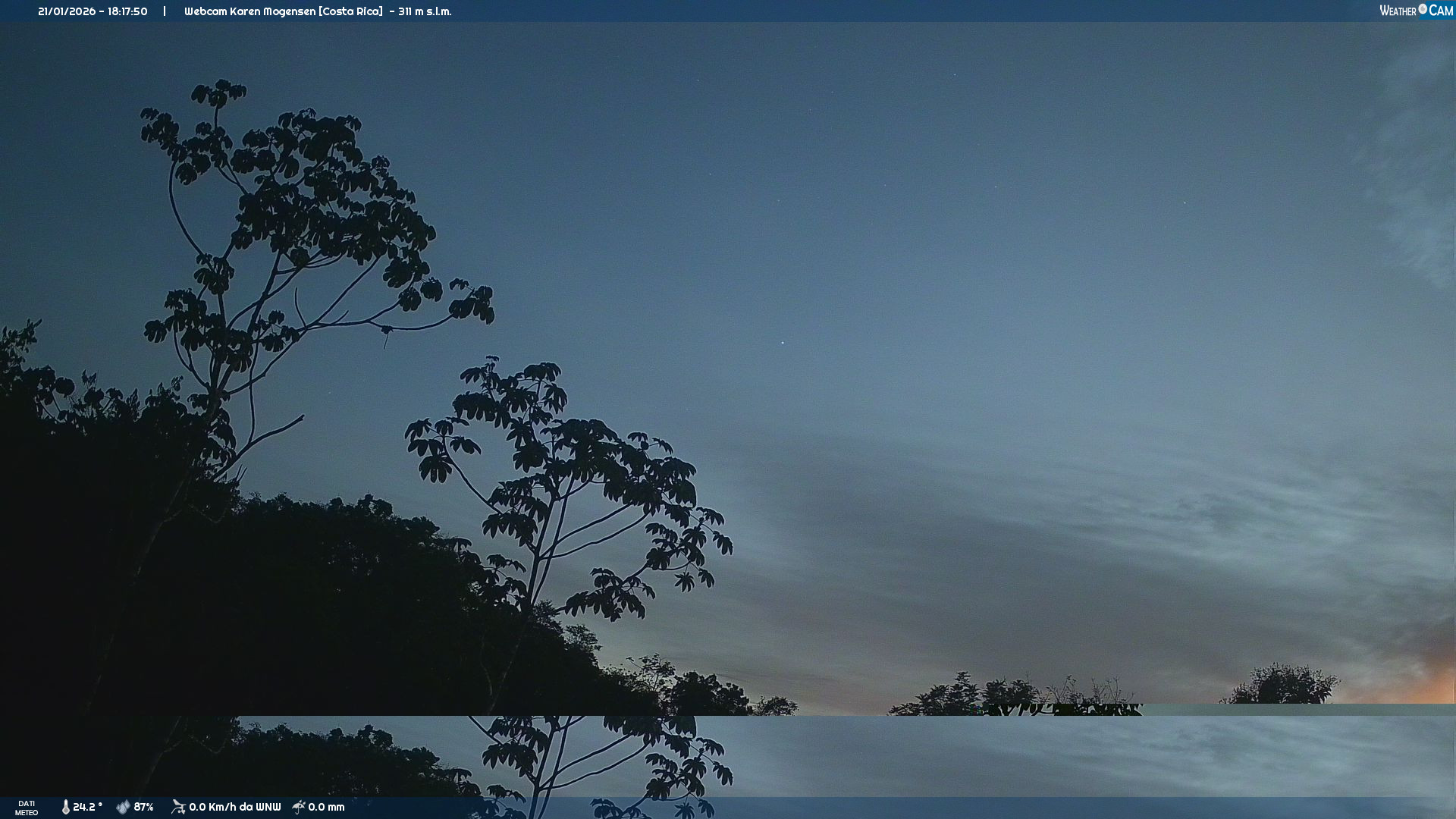Click the 87% humidity value
The width and height of the screenshot is (1456, 819).
click(x=143, y=807)
